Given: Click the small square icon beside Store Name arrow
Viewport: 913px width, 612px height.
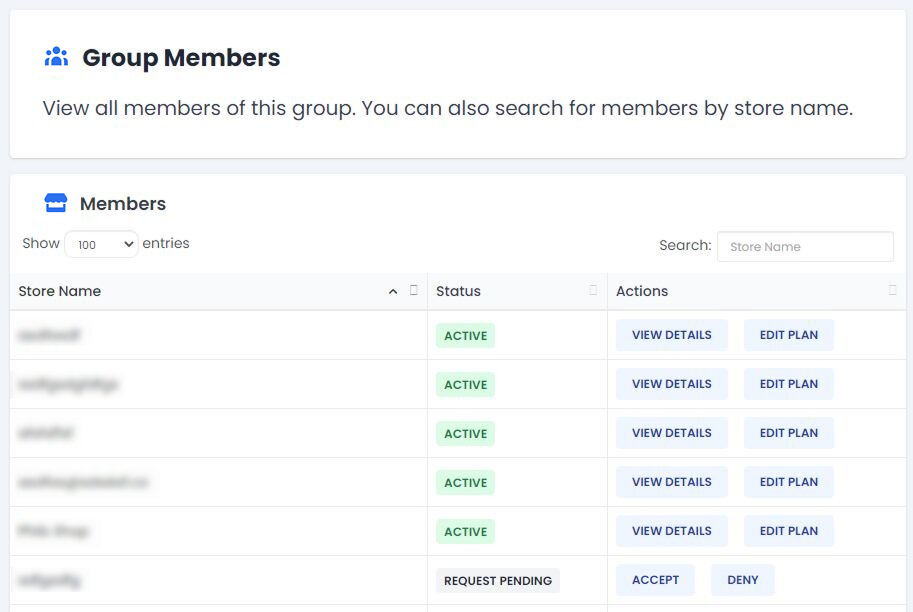Looking at the screenshot, I should coord(414,291).
